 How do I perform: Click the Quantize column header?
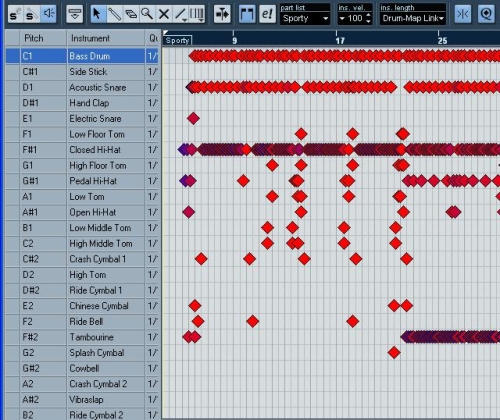153,38
